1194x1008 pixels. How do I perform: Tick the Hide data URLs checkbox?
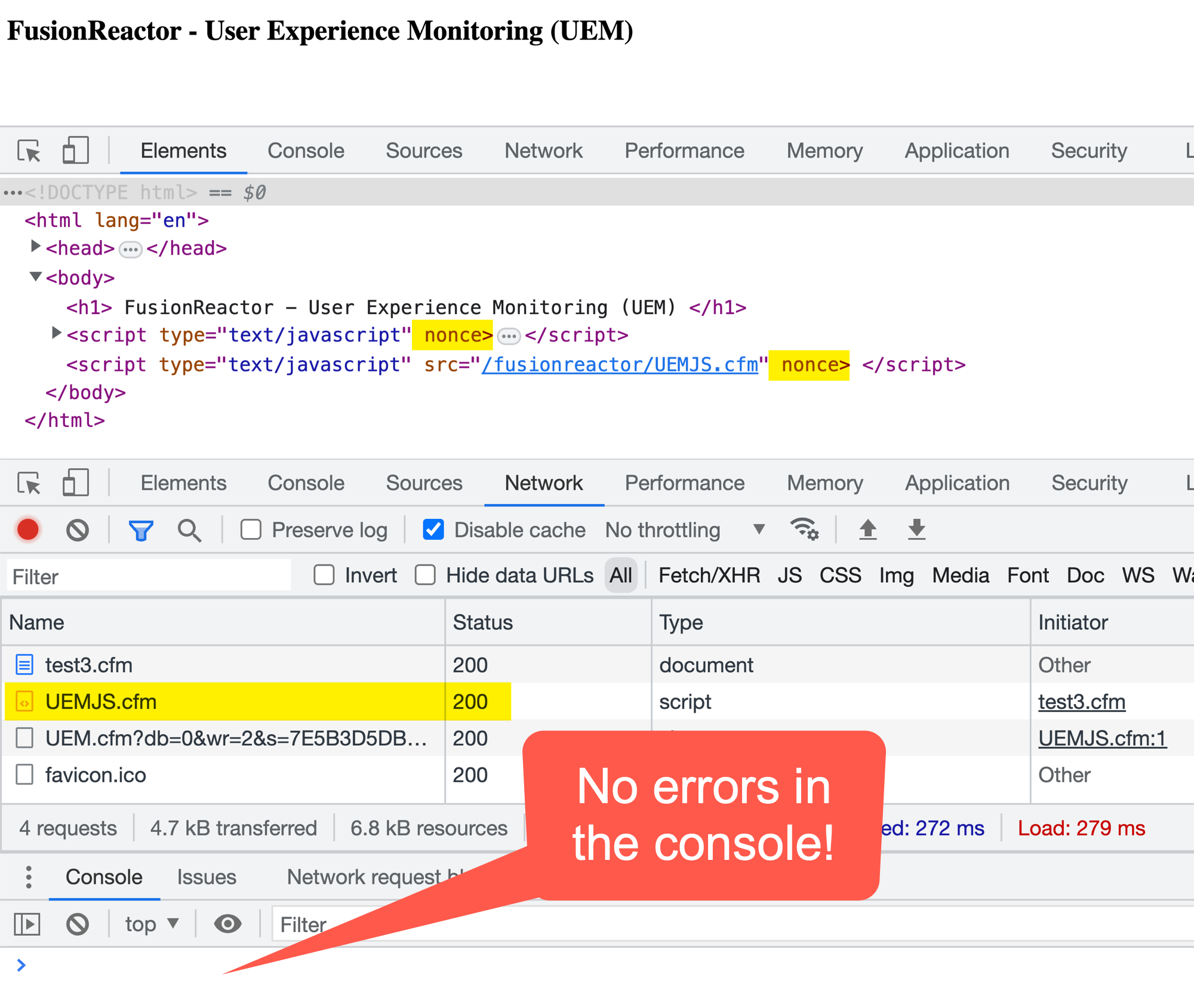pyautogui.click(x=425, y=575)
